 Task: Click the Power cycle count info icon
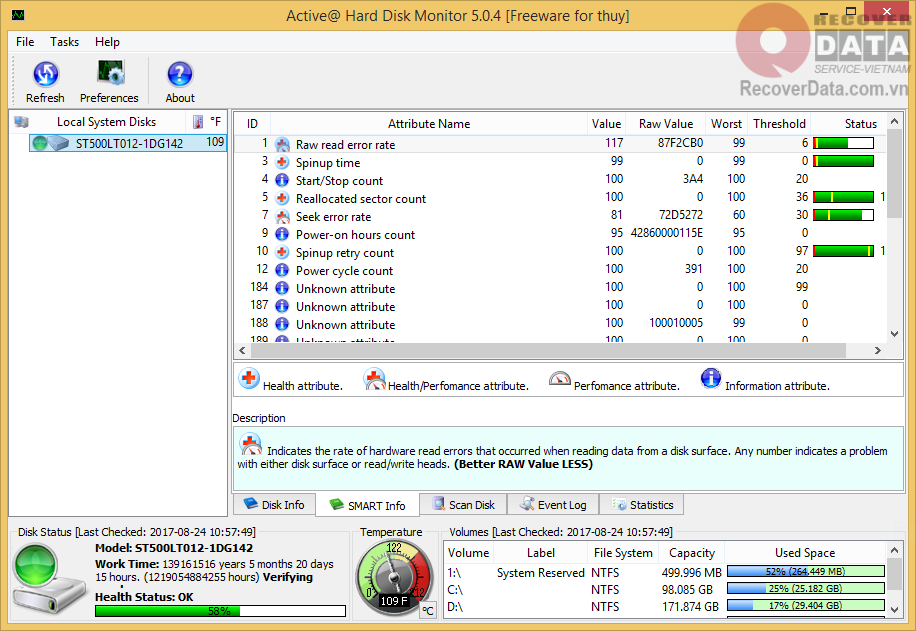[x=282, y=271]
